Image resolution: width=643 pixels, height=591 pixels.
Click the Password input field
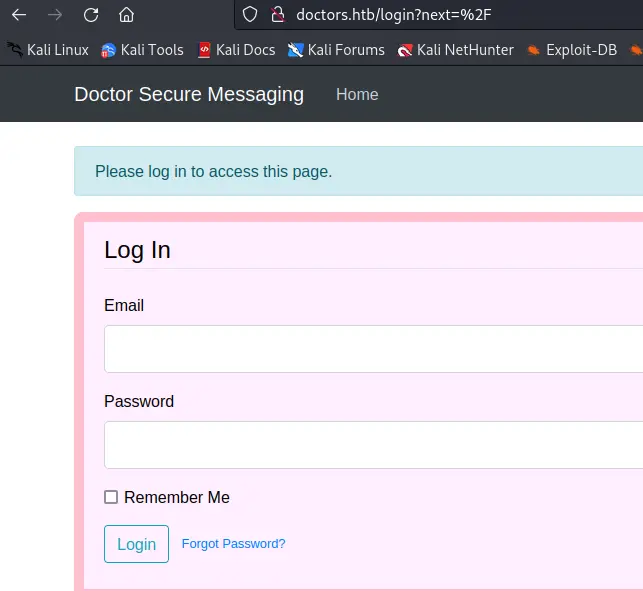point(374,445)
